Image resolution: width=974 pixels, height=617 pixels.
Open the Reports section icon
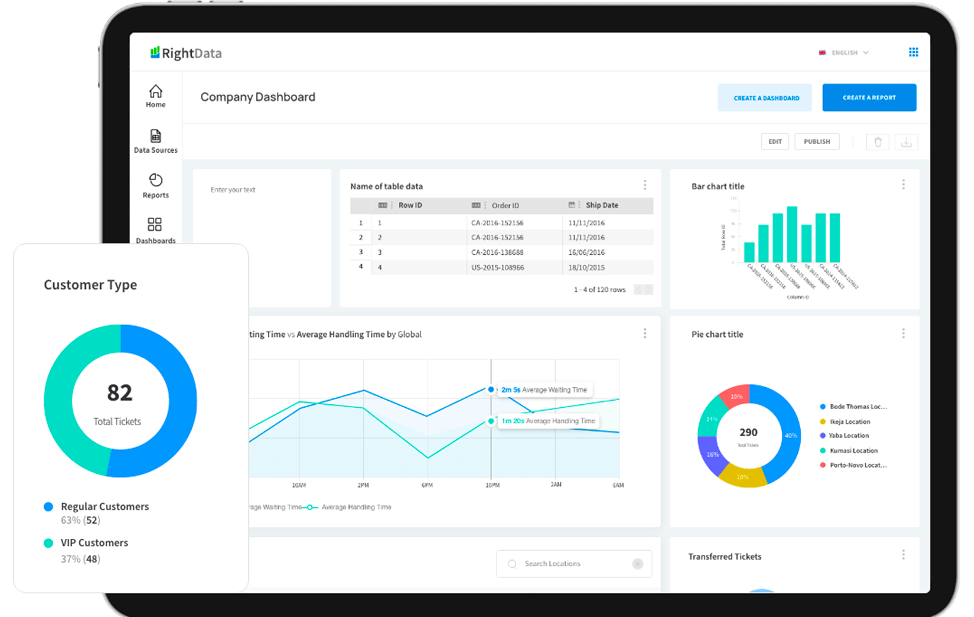(155, 180)
